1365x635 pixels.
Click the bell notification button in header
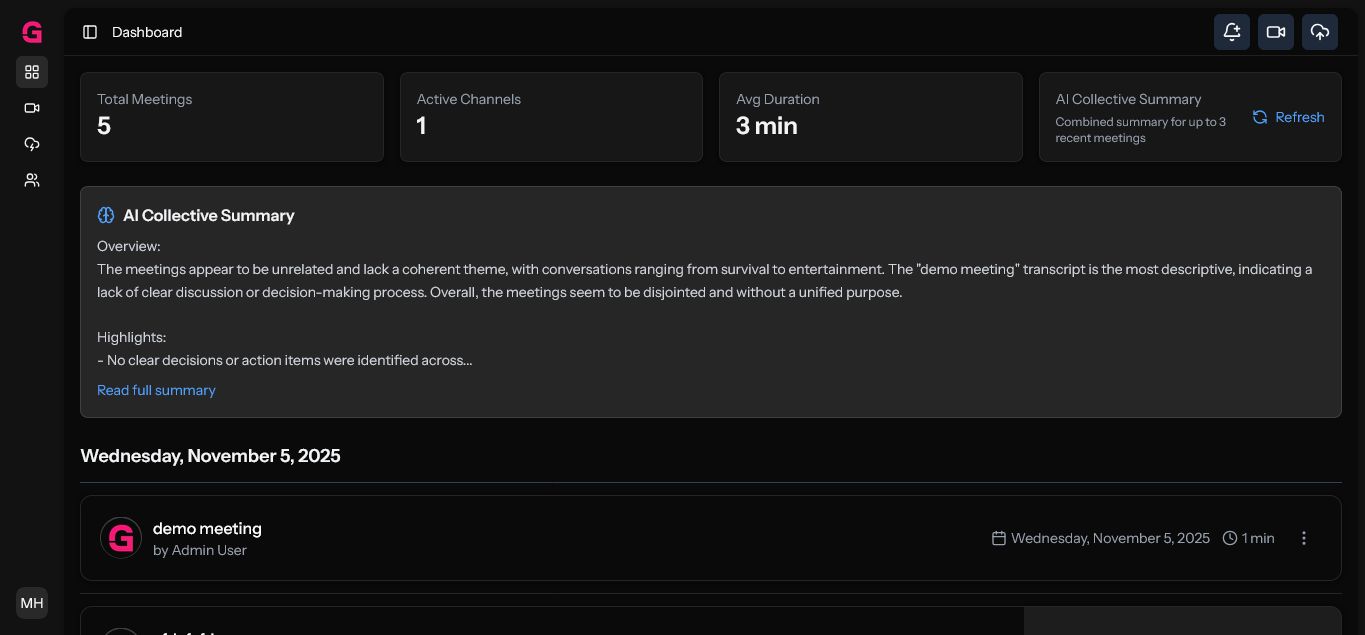[1232, 32]
